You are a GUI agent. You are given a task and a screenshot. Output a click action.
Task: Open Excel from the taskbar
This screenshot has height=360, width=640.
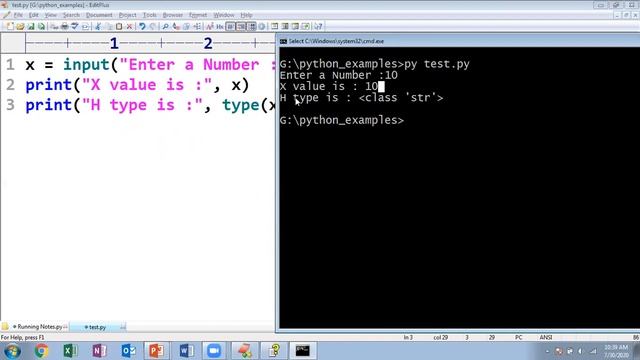click(70, 351)
